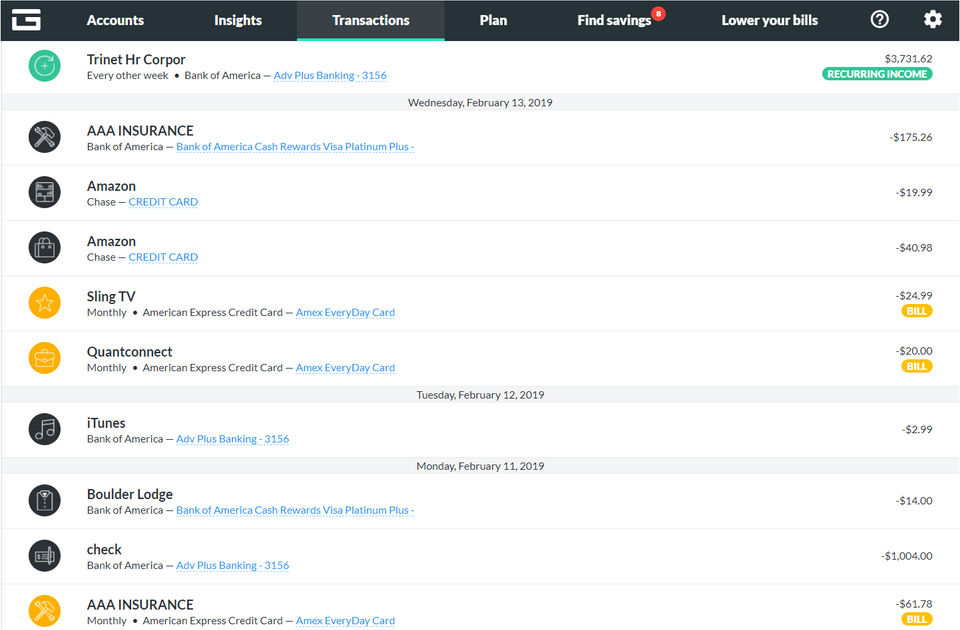Open Amex EveryDay Card link under AAA INSURANCE -$61.78
Viewport: 960px width, 630px height.
coord(345,621)
